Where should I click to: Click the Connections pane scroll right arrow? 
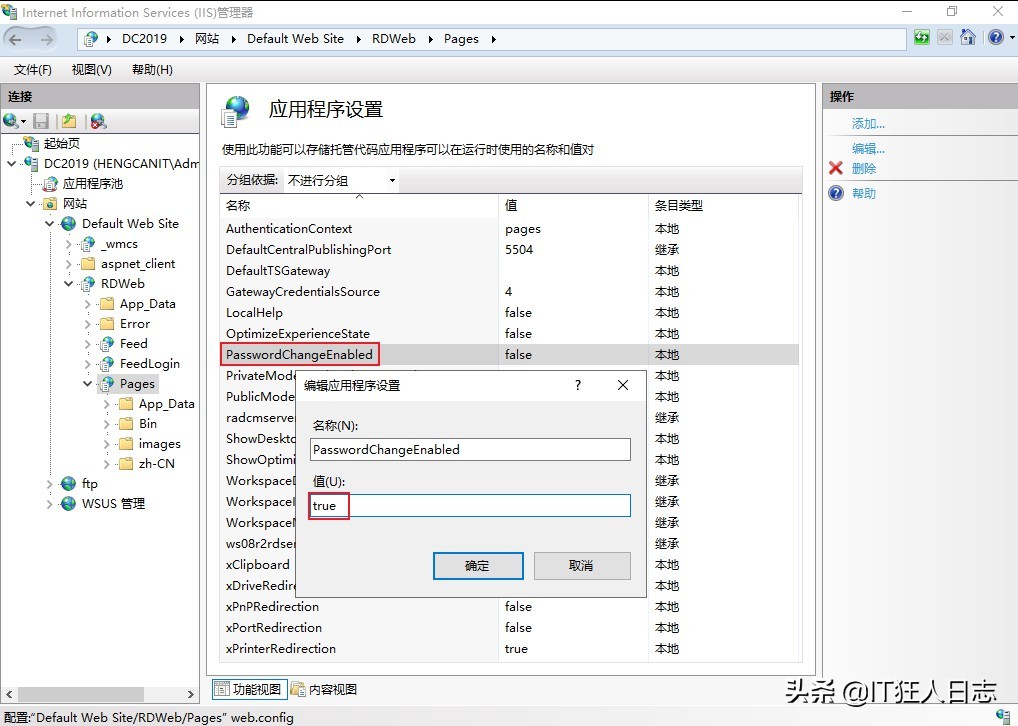[x=190, y=694]
